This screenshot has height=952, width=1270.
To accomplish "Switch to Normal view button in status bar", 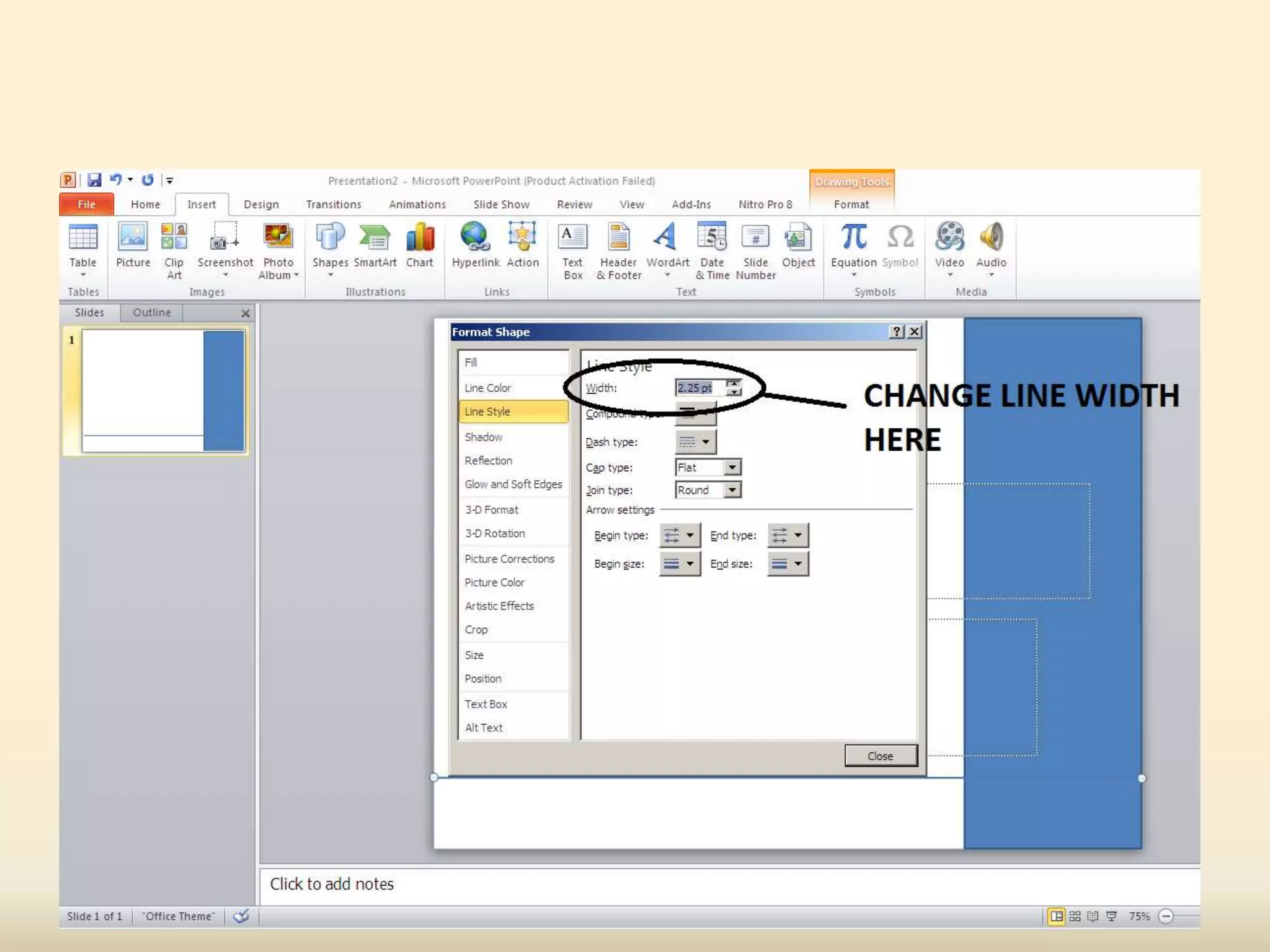I will tap(1057, 916).
